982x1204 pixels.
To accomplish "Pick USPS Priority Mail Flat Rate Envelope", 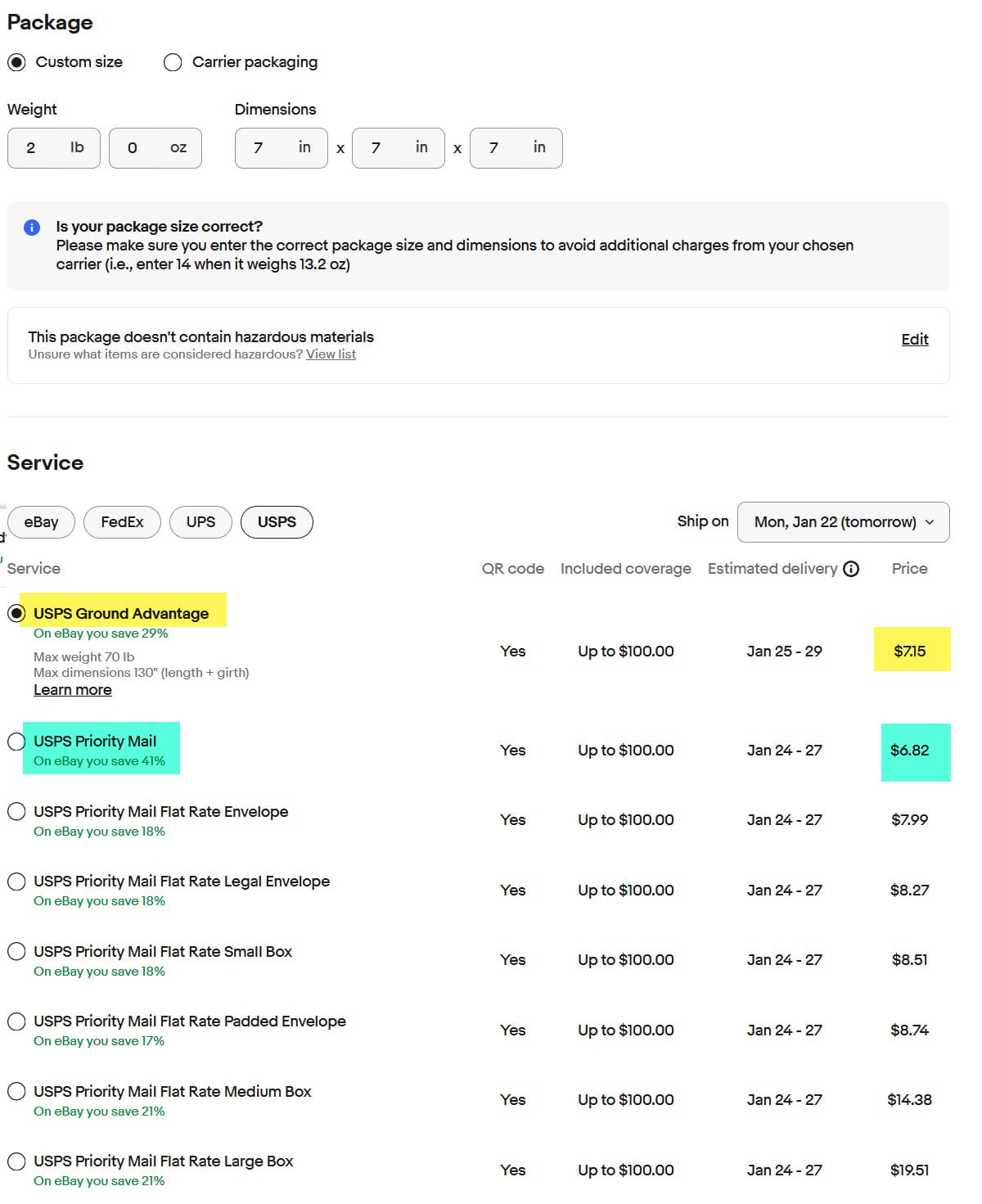I will [x=16, y=812].
